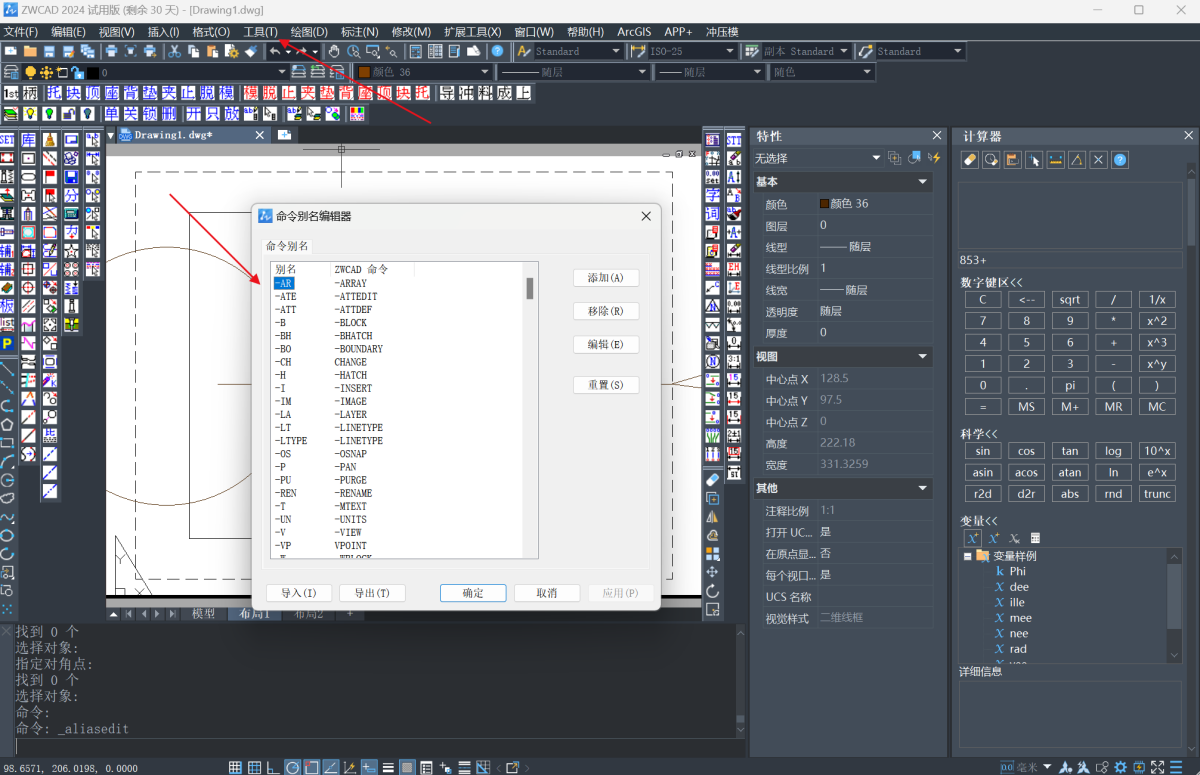
Task: Select the Pan hand tool
Action: (334, 51)
